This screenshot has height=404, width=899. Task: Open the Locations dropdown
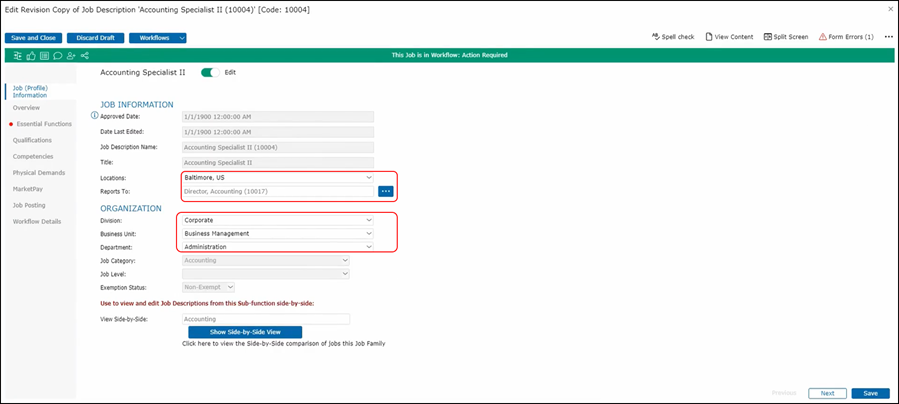point(277,177)
